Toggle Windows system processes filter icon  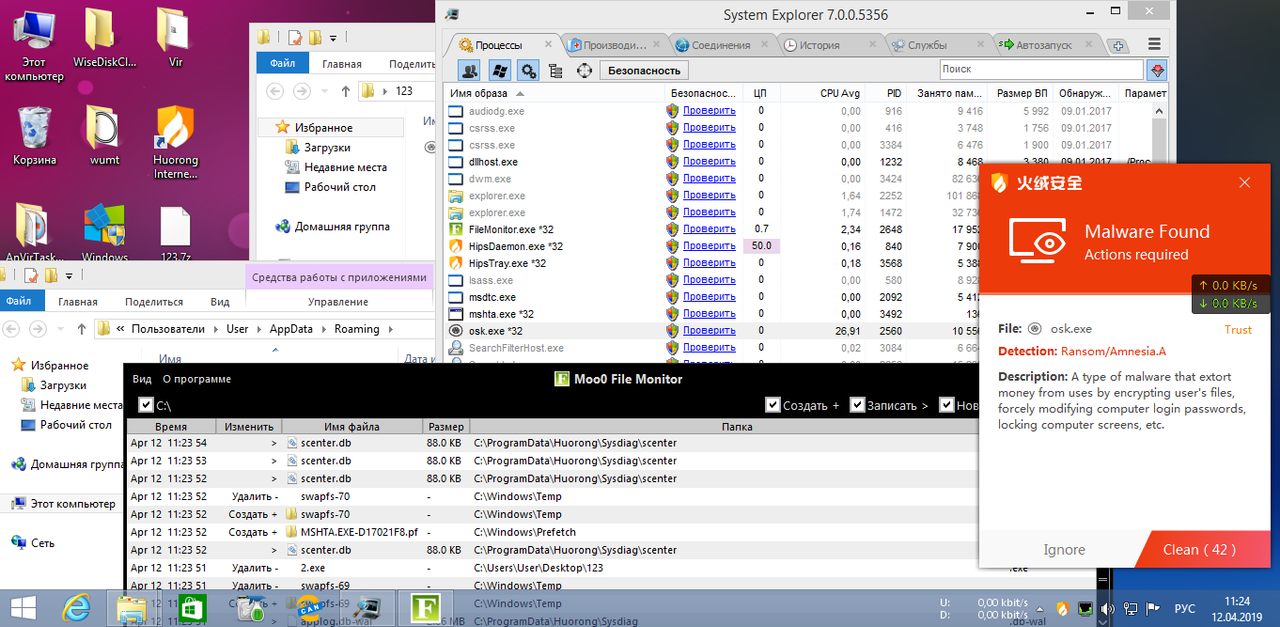click(499, 70)
